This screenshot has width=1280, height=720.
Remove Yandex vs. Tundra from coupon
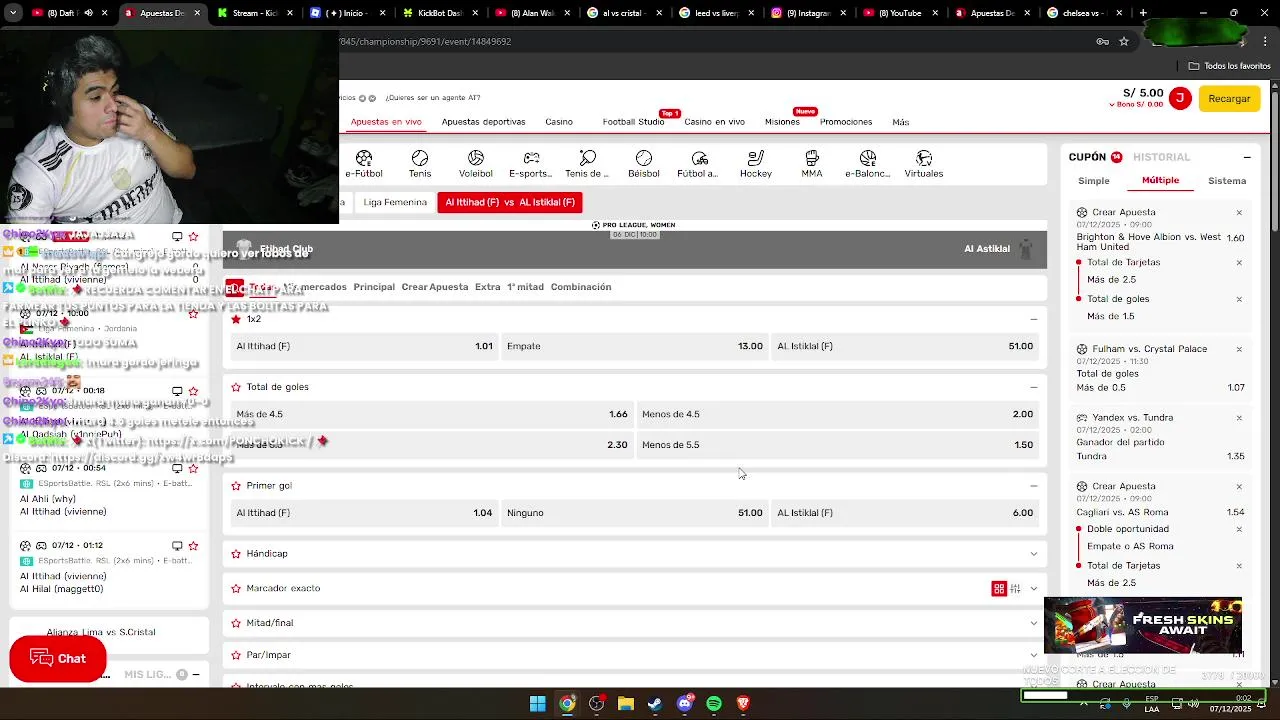1239,418
